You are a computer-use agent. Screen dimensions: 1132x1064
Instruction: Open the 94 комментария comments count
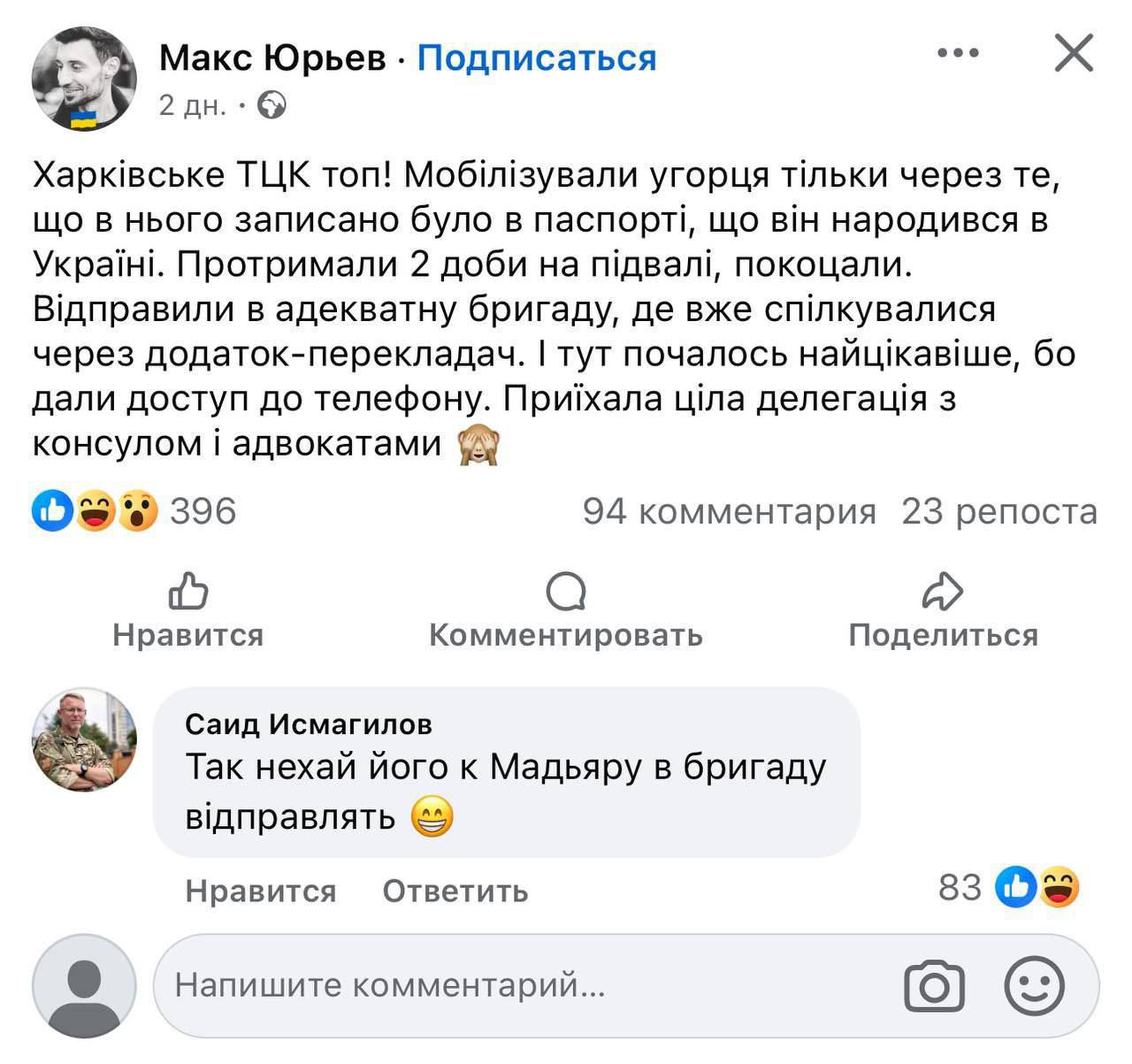pyautogui.click(x=729, y=511)
